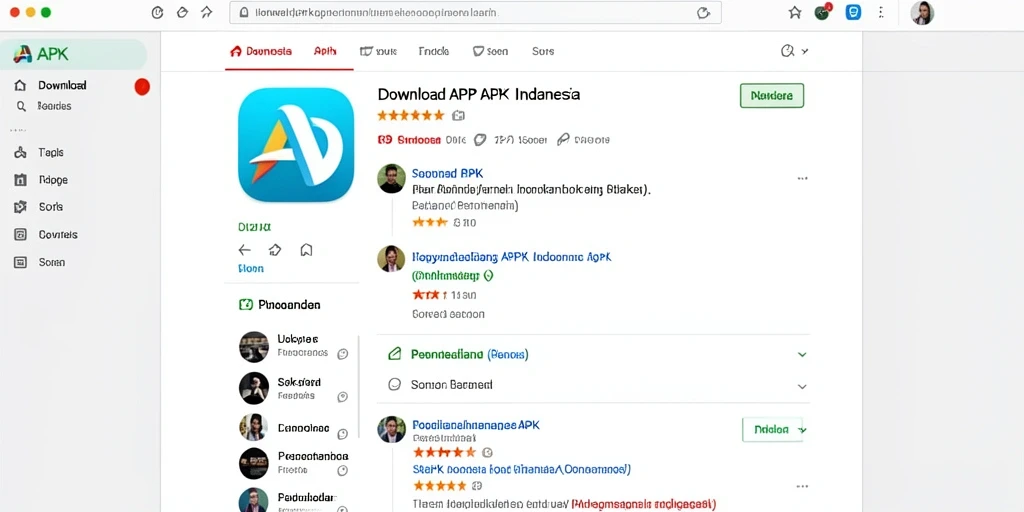
Task: Click the Sorved aaonon text
Action: [x=449, y=314]
